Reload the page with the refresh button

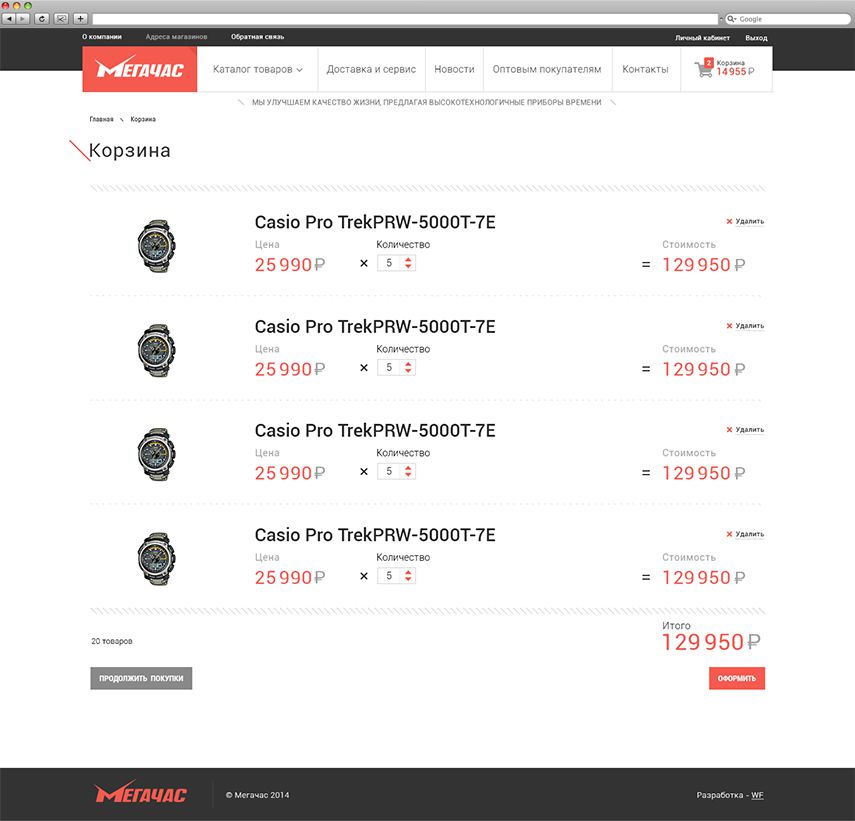pos(41,19)
